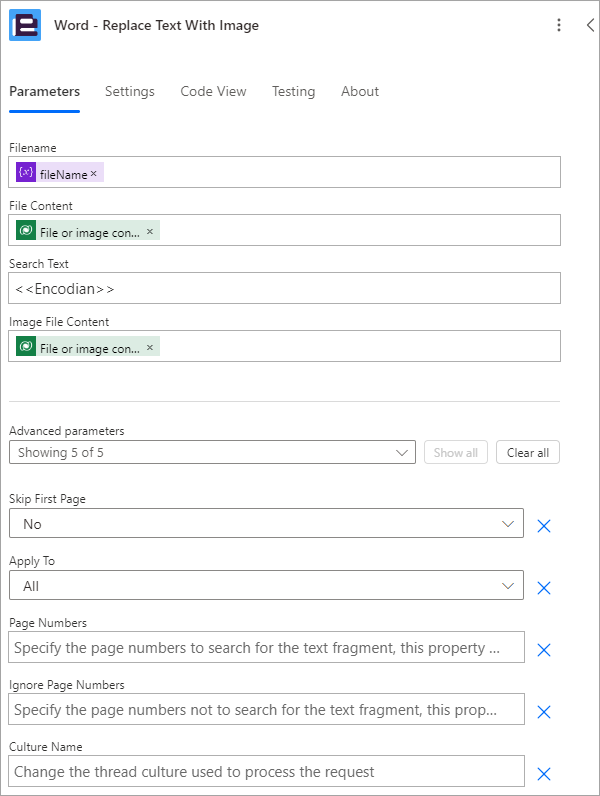Open the Testing tab
Image resolution: width=600 pixels, height=796 pixels.
coord(293,91)
